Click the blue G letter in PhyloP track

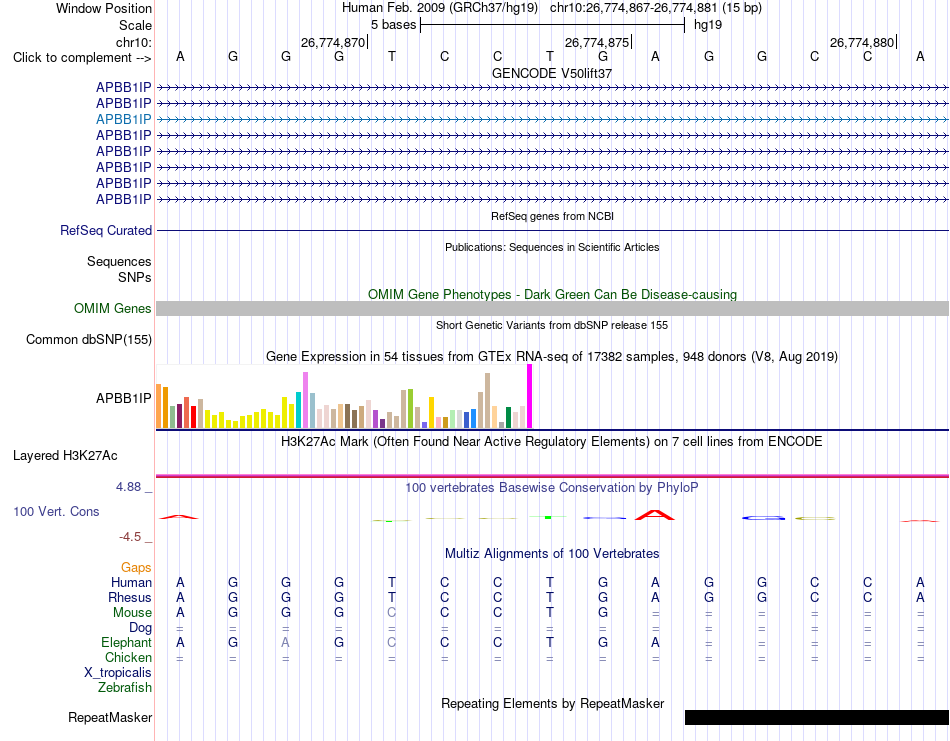point(763,518)
